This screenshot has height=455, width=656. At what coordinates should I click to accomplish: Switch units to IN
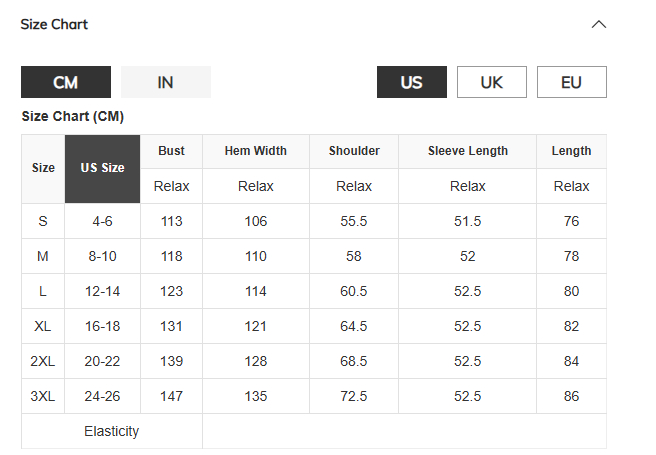click(165, 82)
